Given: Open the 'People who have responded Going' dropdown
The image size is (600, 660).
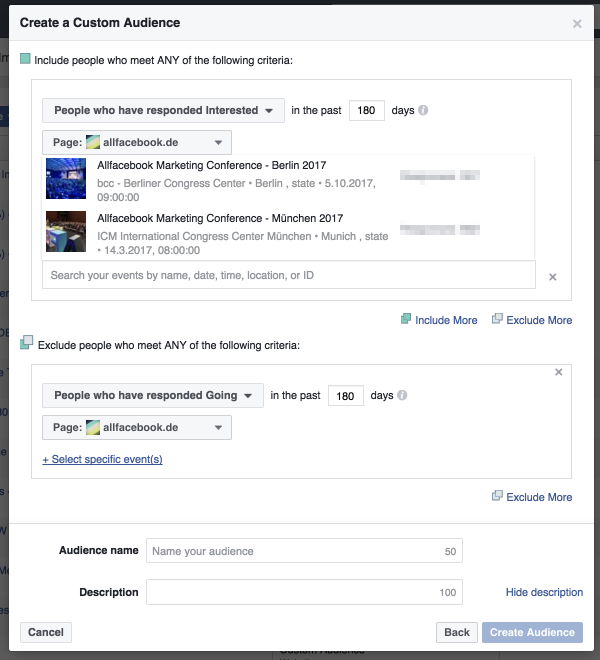Looking at the screenshot, I should point(153,396).
